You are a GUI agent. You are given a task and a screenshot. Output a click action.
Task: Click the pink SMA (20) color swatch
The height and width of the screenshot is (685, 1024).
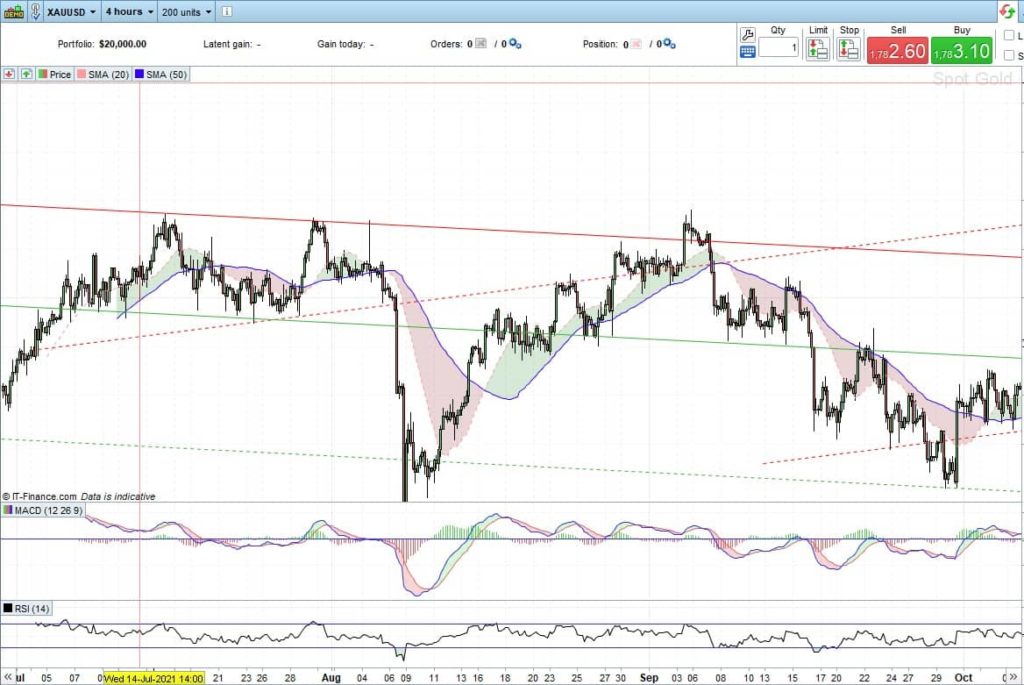coord(82,74)
